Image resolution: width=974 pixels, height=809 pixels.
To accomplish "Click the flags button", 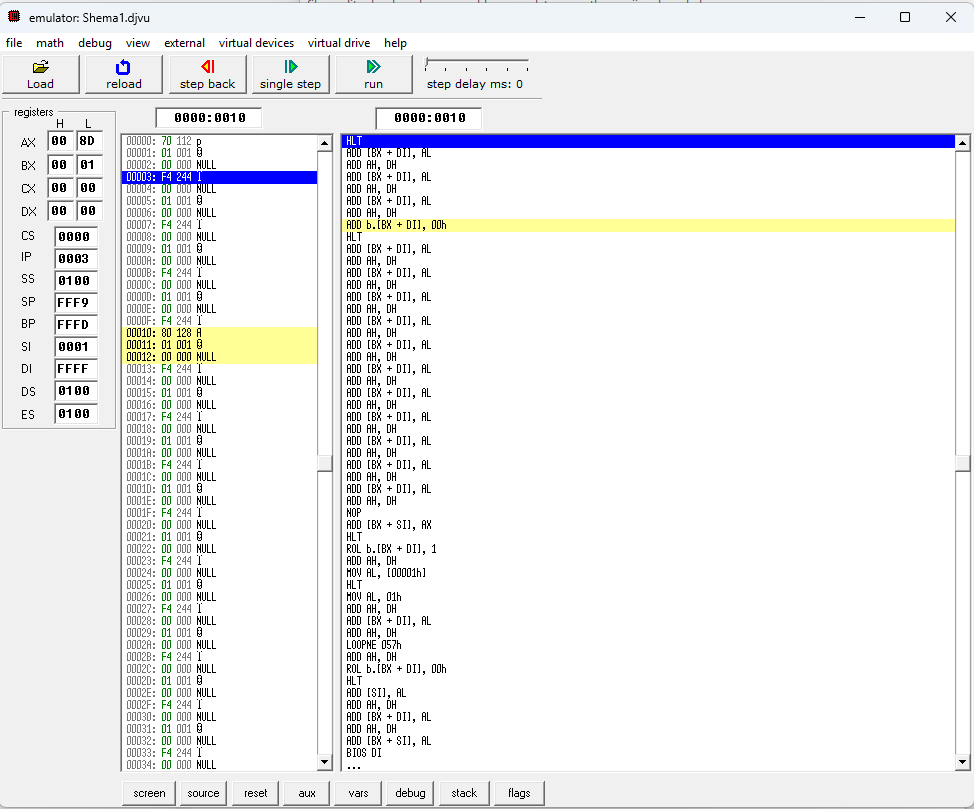I will pyautogui.click(x=519, y=793).
